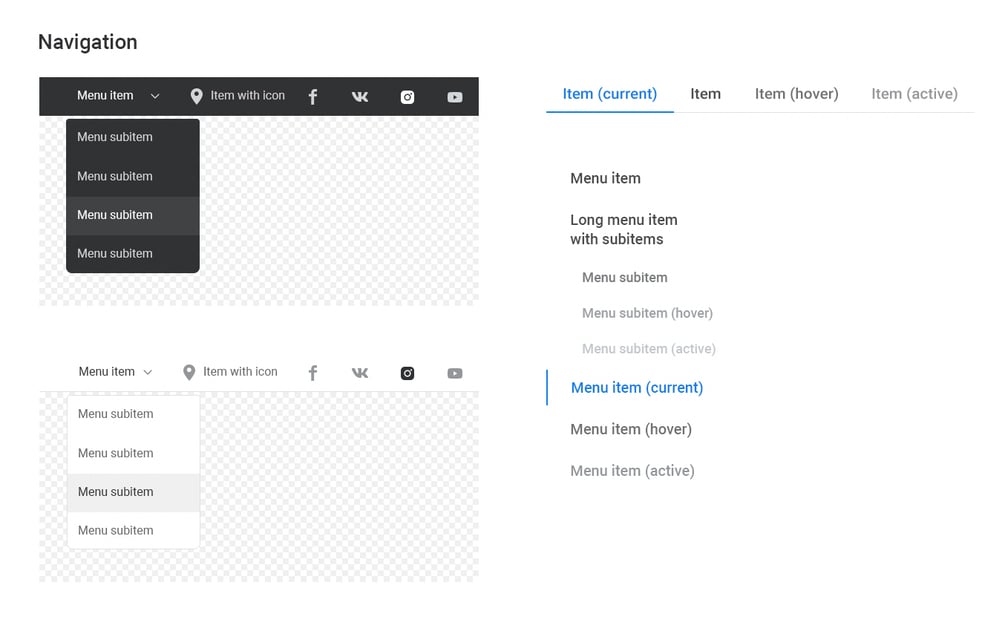Choose first Menu subitem in light dropdown

(133, 415)
